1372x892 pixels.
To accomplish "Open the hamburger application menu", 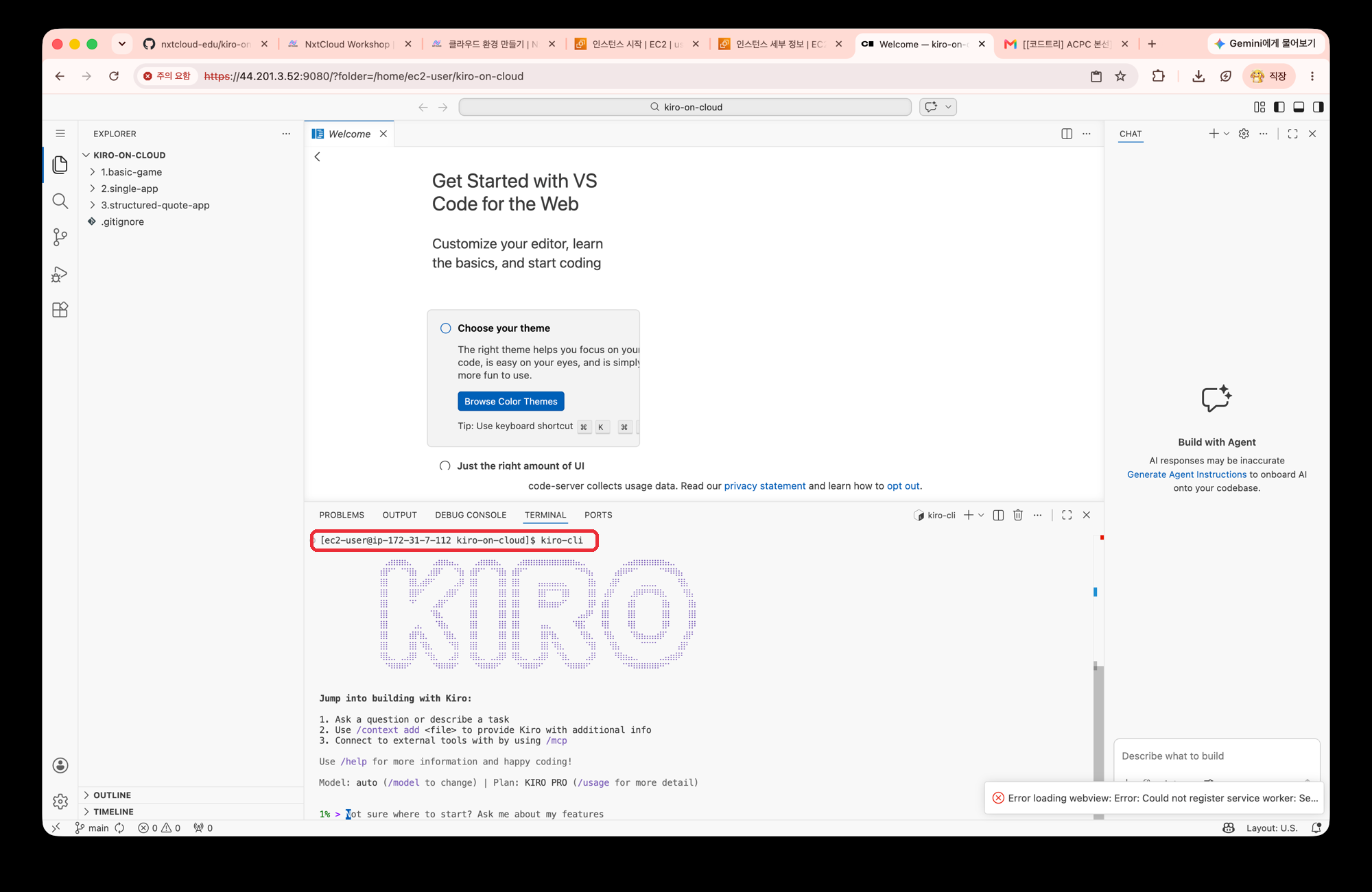I will point(60,134).
